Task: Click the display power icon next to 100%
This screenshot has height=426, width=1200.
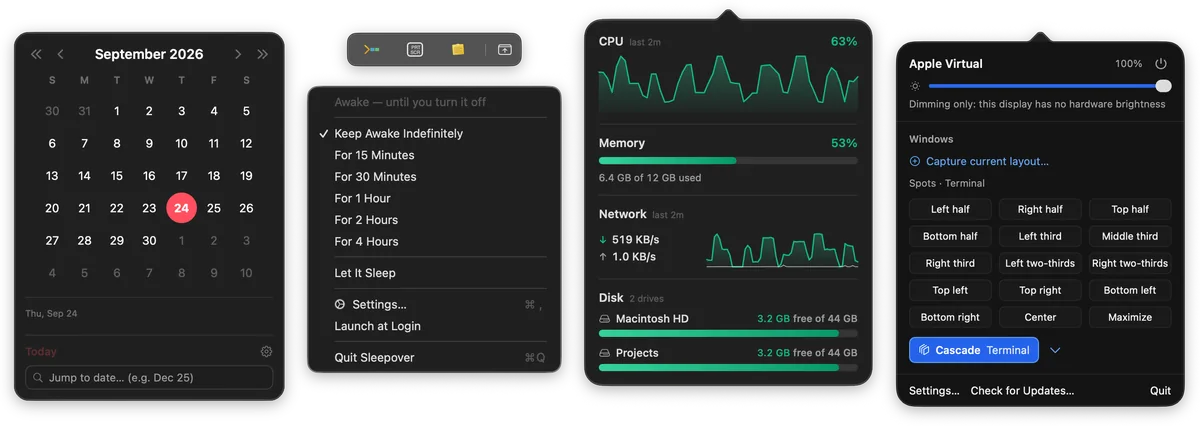Action: [1161, 63]
